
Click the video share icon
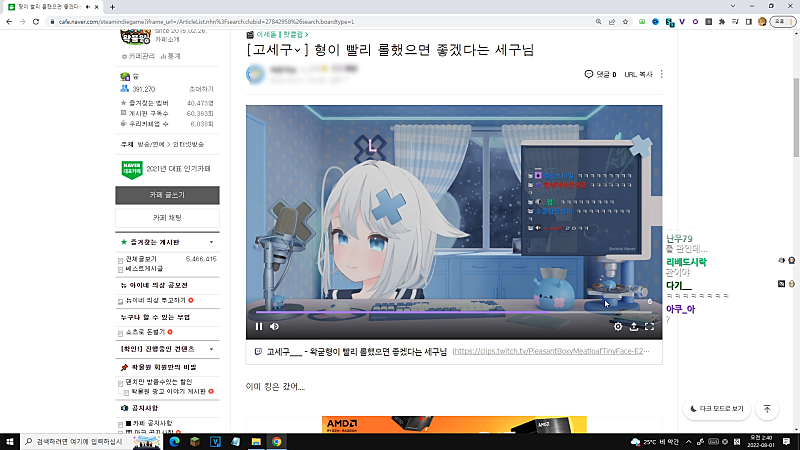click(634, 327)
